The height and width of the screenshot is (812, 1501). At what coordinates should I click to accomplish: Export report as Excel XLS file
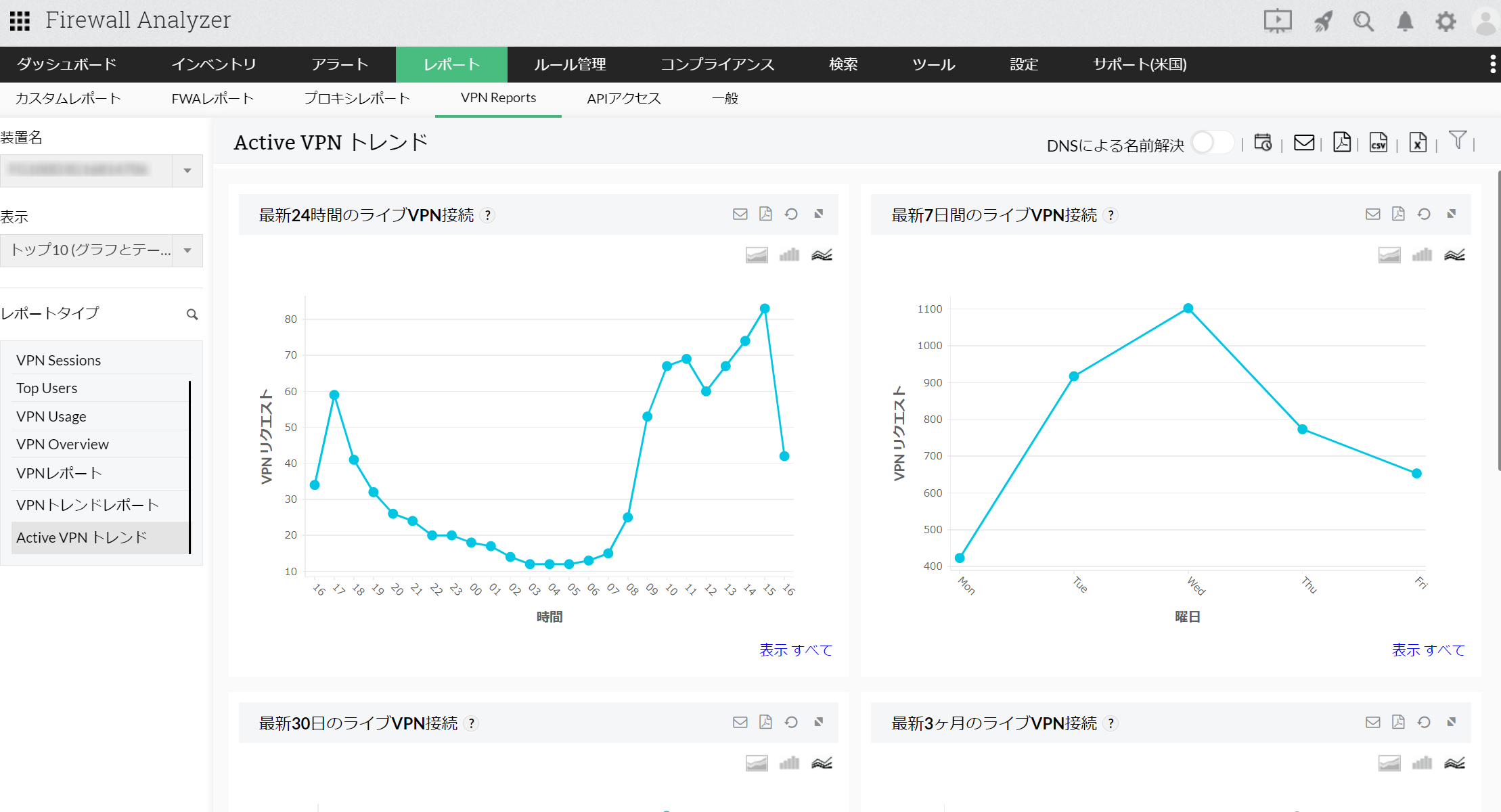(x=1418, y=143)
